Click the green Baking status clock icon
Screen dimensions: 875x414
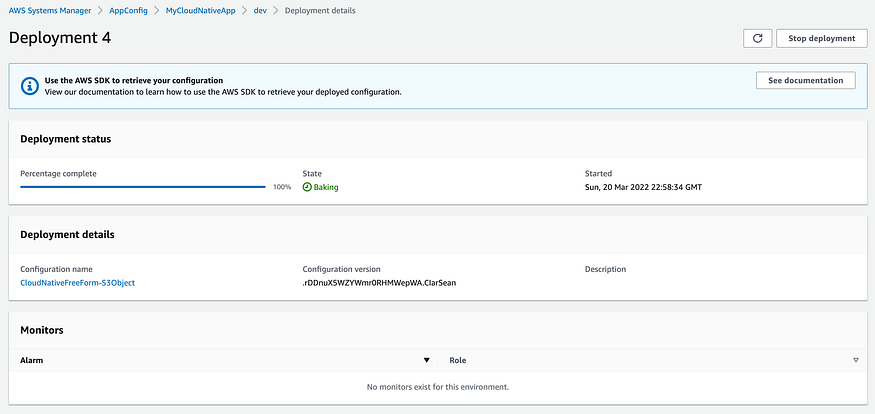click(x=307, y=187)
